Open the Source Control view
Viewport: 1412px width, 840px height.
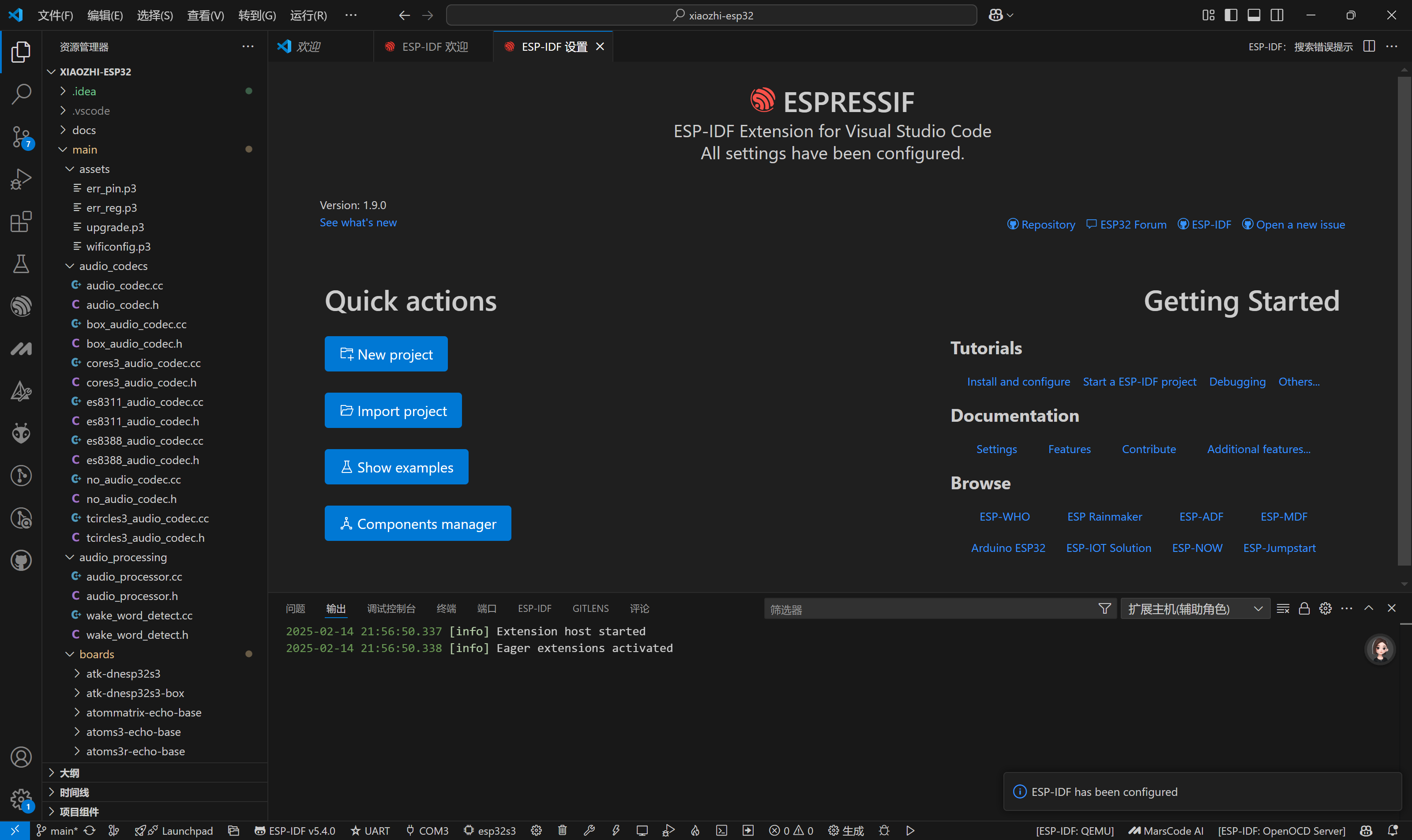(21, 136)
